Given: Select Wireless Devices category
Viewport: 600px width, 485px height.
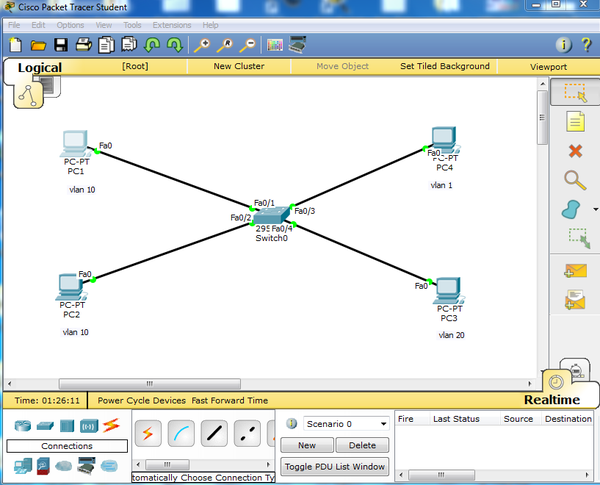Looking at the screenshot, I should (x=89, y=426).
